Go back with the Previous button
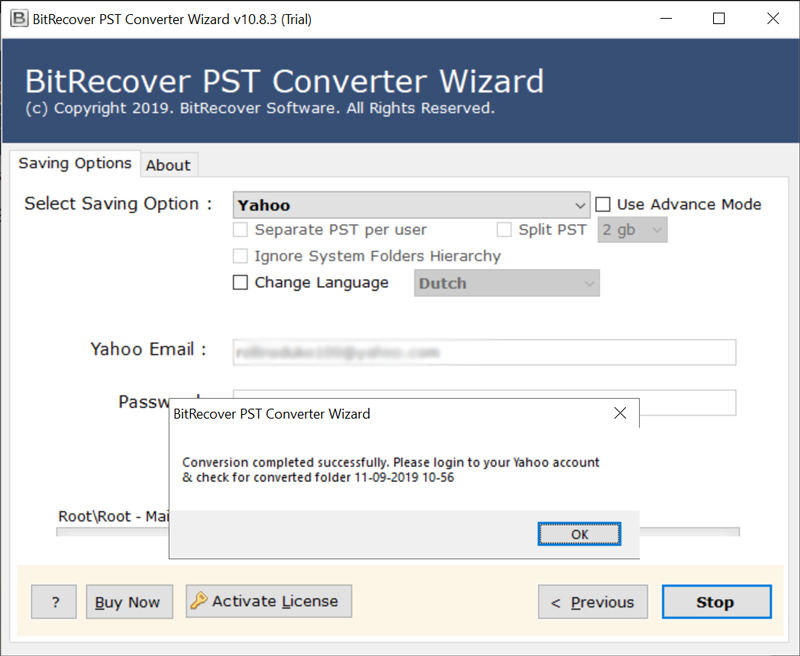The image size is (800, 656). 593,602
